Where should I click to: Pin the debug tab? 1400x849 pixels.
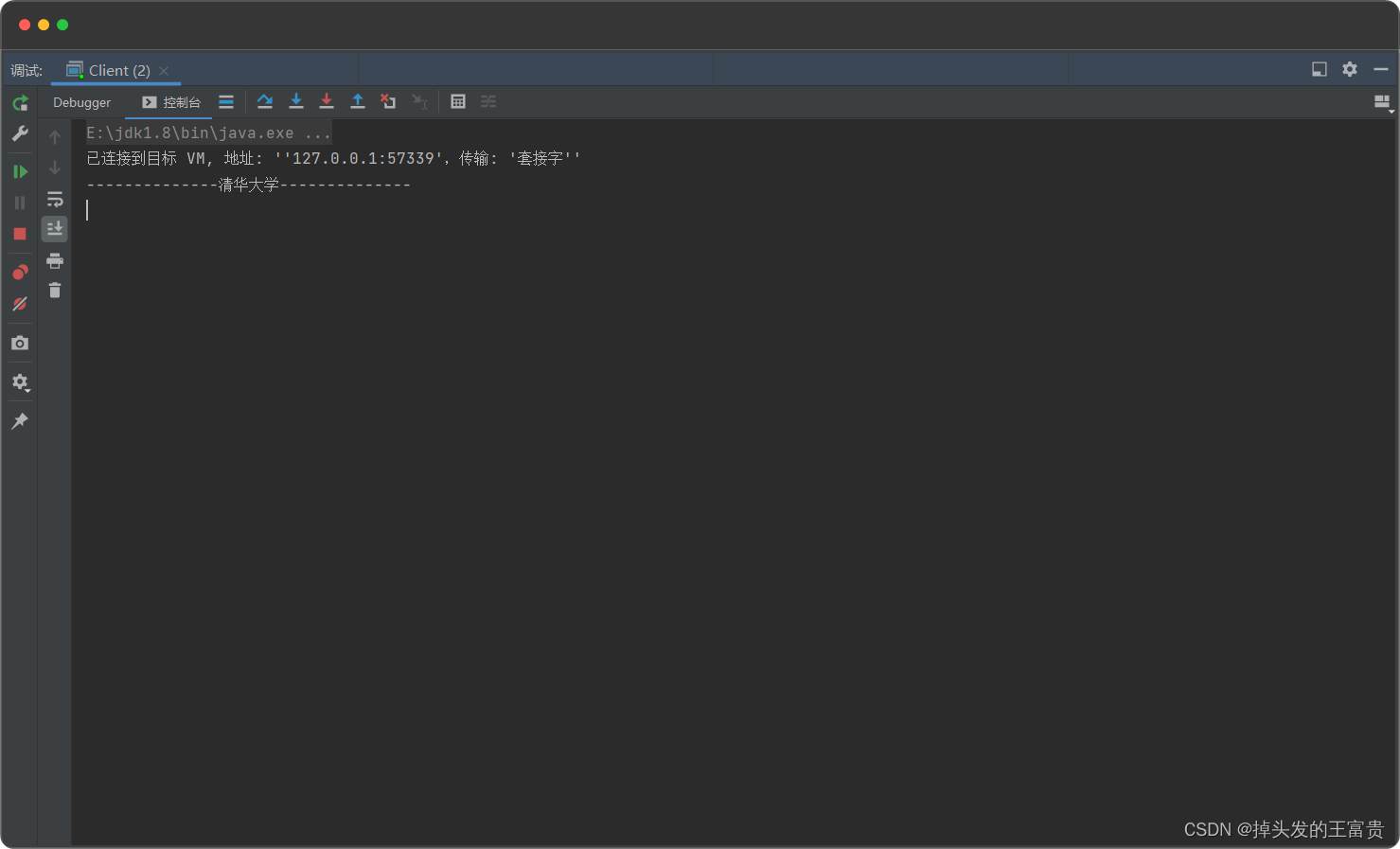pyautogui.click(x=20, y=421)
